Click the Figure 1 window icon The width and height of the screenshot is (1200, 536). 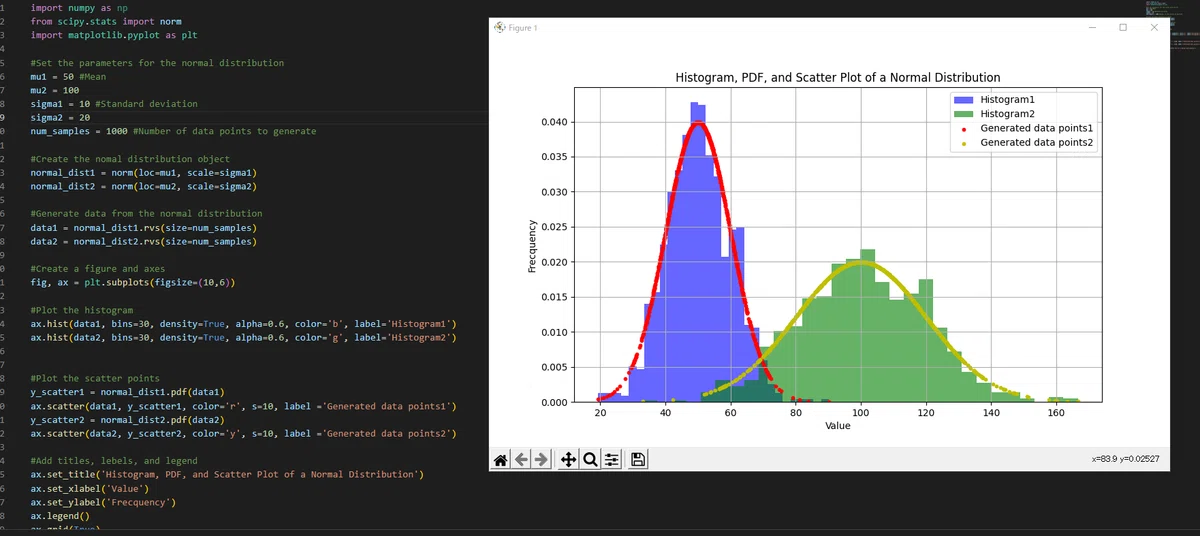(501, 27)
